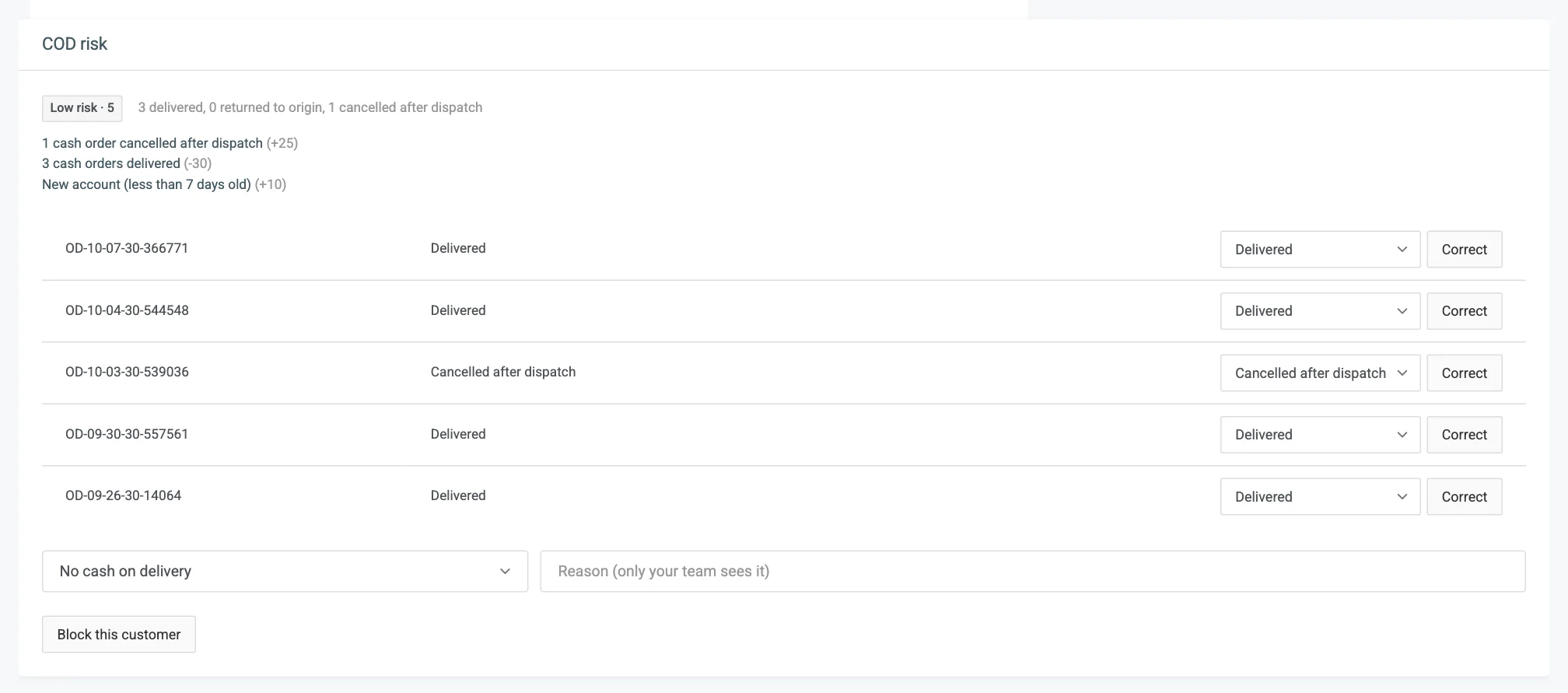Image resolution: width=1568 pixels, height=693 pixels.
Task: Click Correct for order OD-10-04-30-544548
Action: point(1464,311)
